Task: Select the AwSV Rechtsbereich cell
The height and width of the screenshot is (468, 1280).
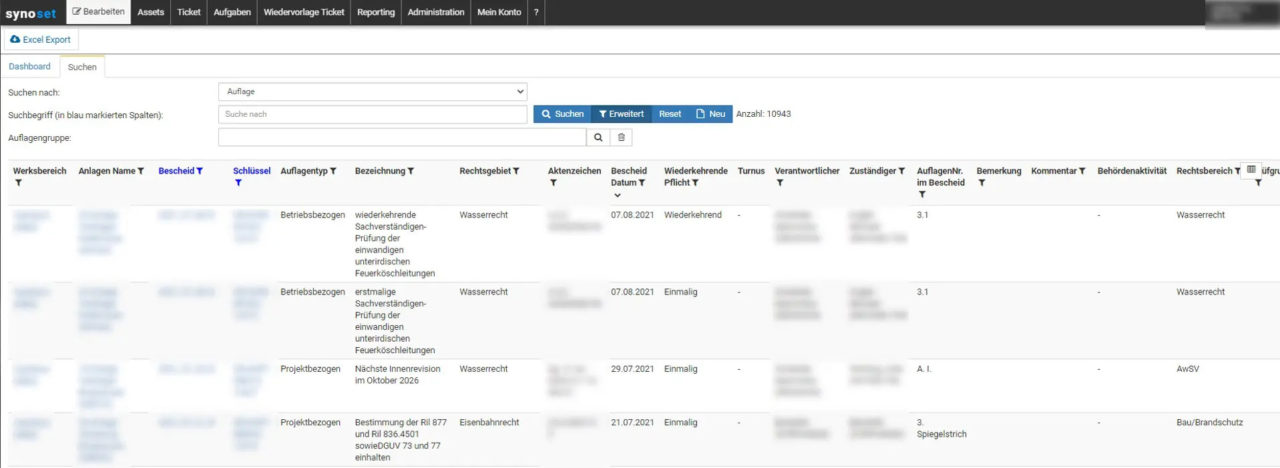Action: tap(1187, 369)
